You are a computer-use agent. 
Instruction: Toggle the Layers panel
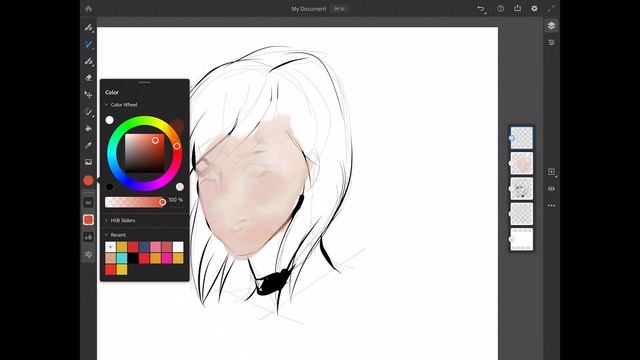pyautogui.click(x=551, y=26)
